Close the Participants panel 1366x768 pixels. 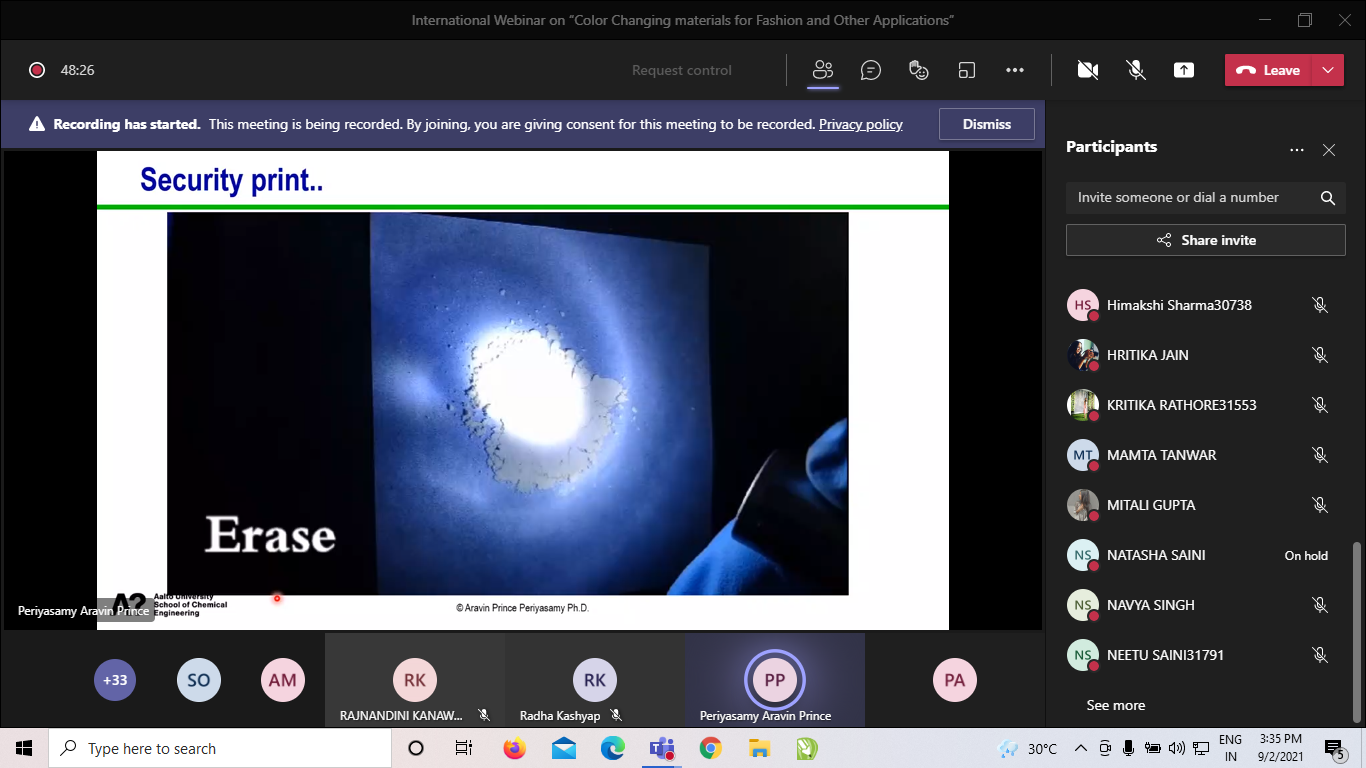tap(1328, 150)
